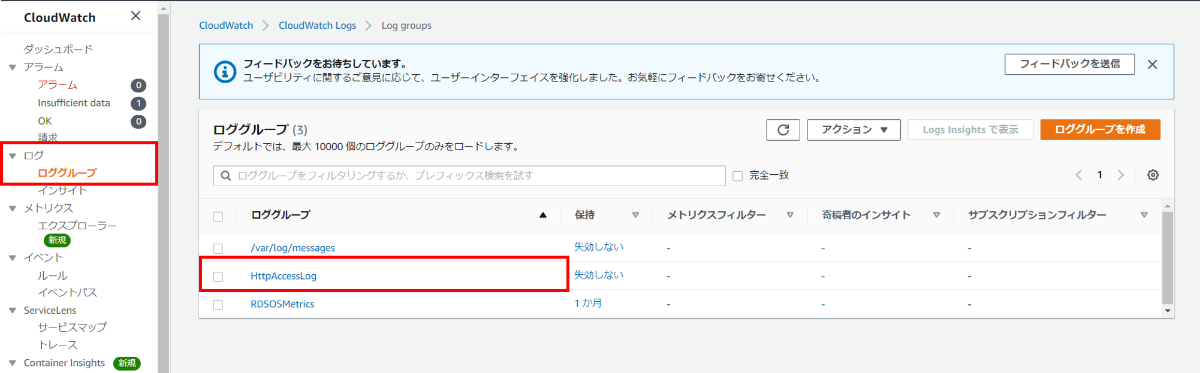
Task: Collapse the アラーム section
Action: coord(12,67)
